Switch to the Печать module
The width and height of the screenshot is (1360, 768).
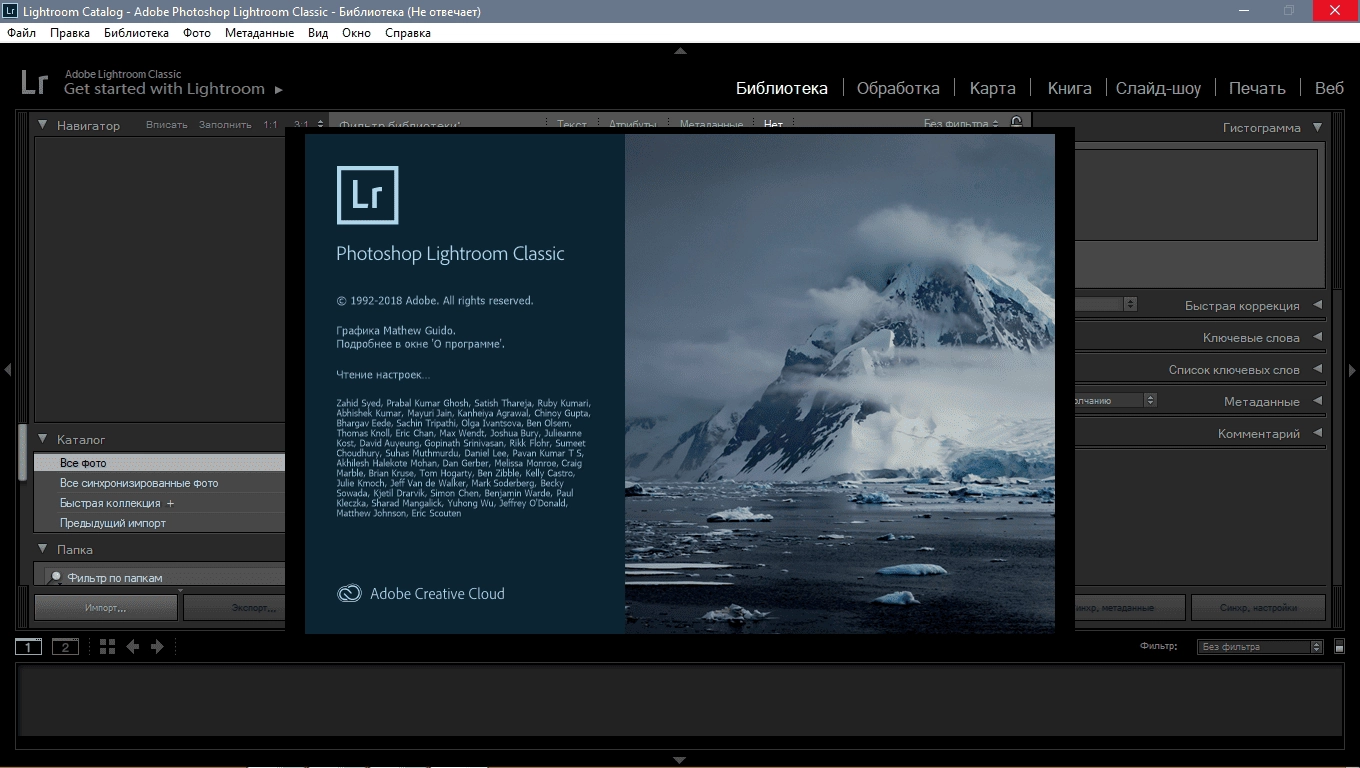coord(1257,88)
